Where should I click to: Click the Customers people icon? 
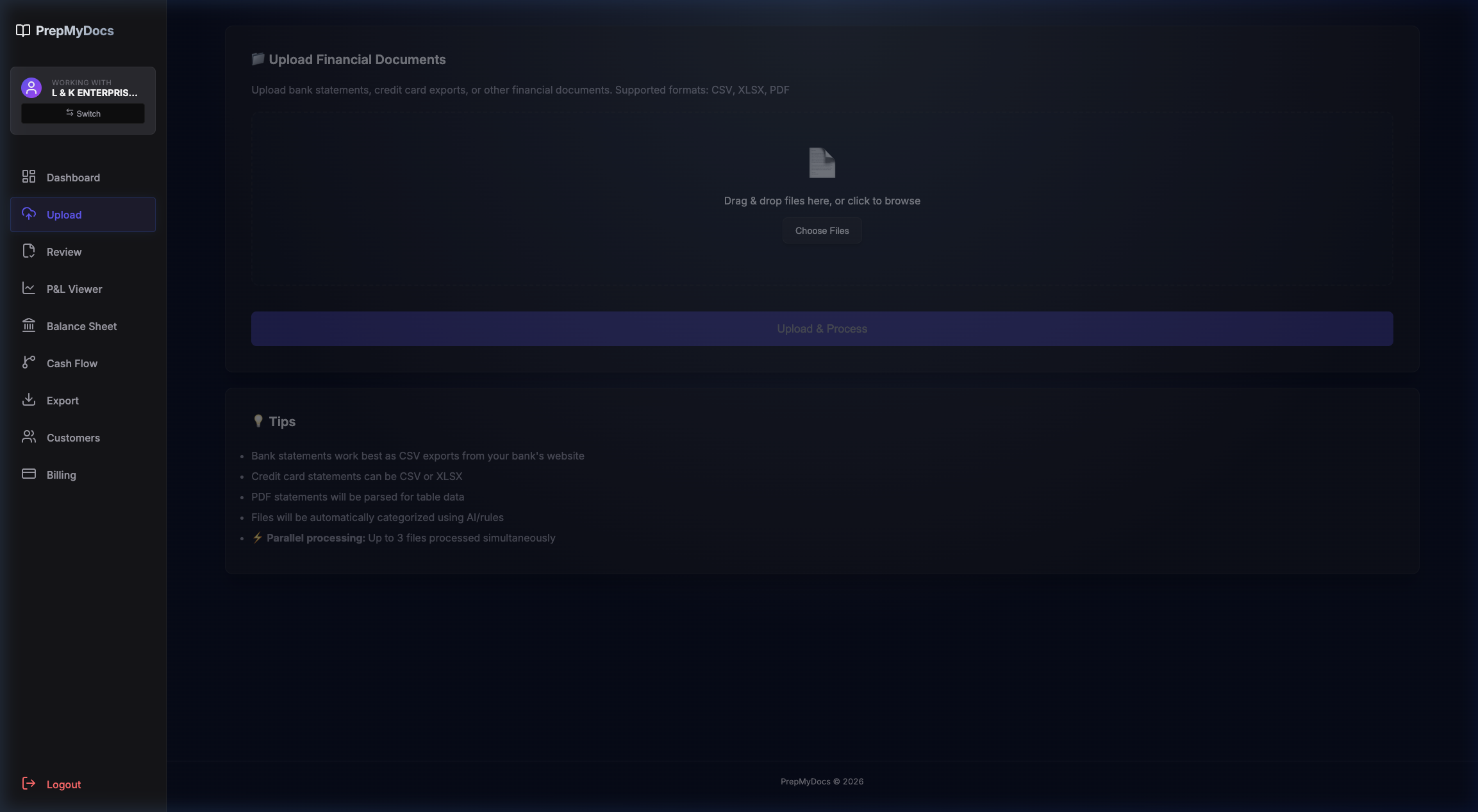(29, 436)
